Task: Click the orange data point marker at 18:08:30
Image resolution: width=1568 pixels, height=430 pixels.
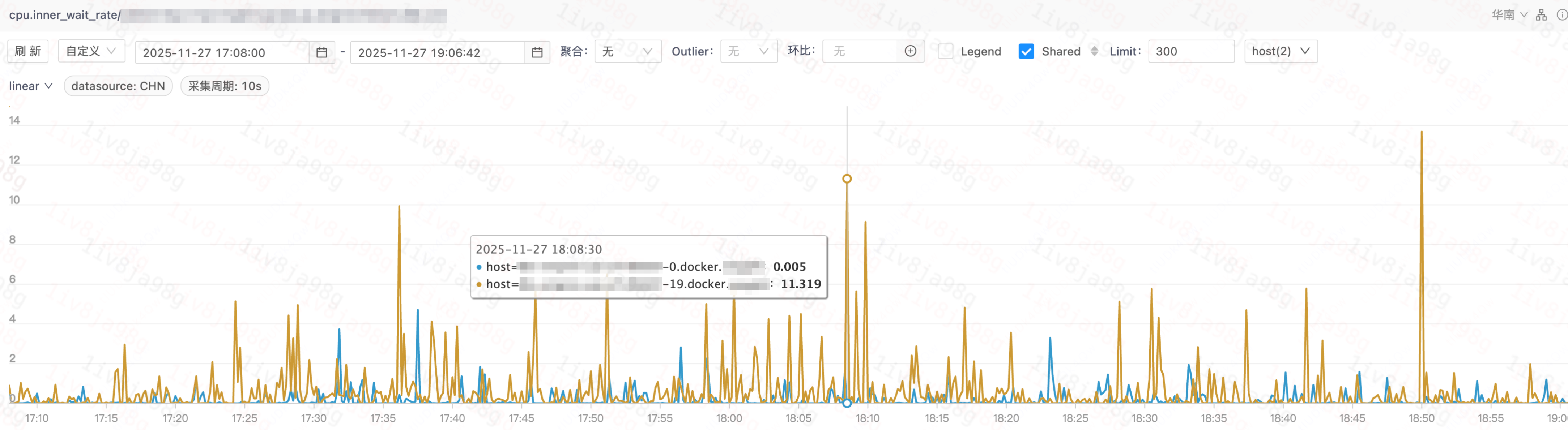Action: tap(847, 179)
